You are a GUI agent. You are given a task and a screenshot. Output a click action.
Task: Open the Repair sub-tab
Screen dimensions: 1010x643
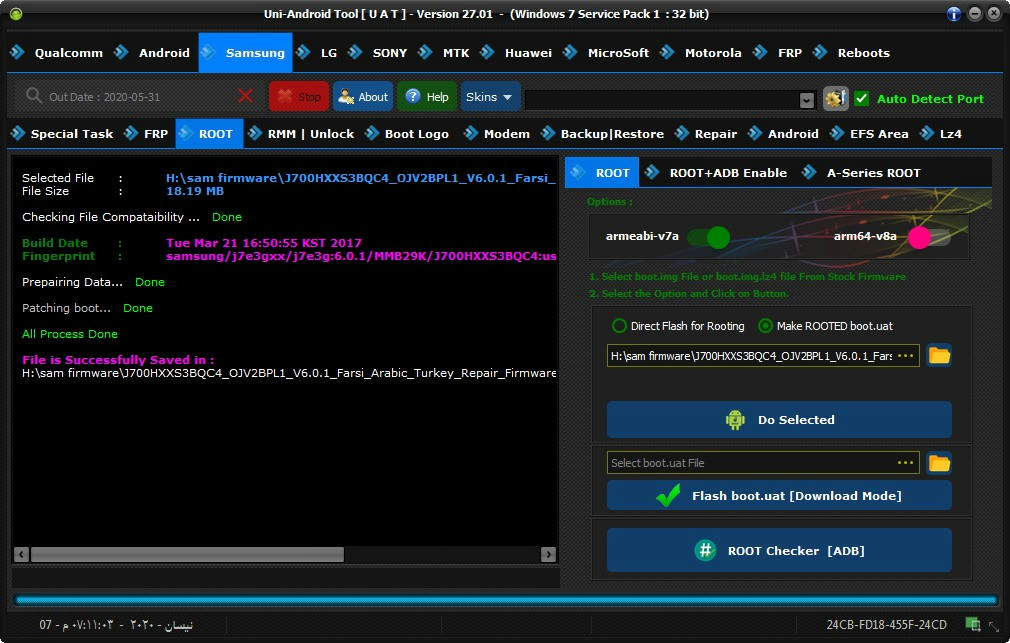point(705,134)
